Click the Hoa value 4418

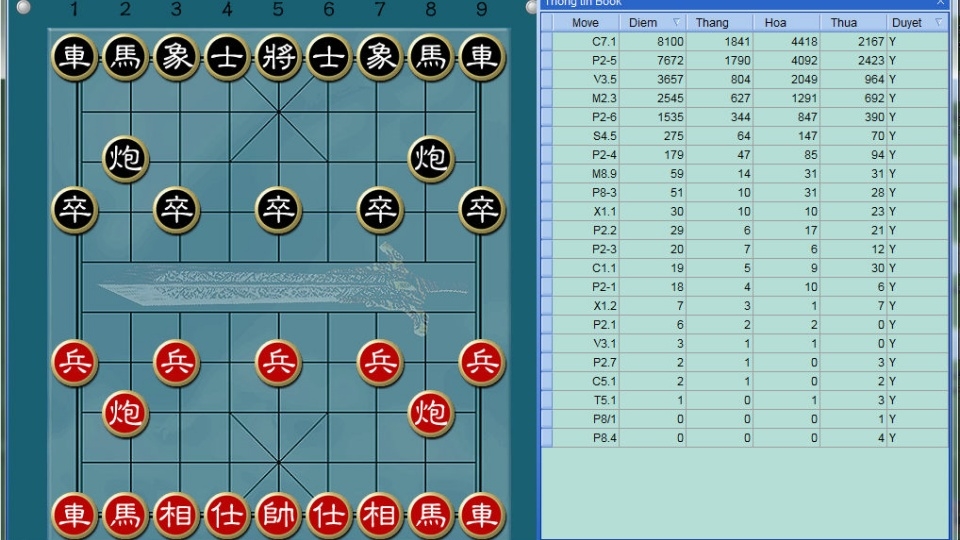804,42
